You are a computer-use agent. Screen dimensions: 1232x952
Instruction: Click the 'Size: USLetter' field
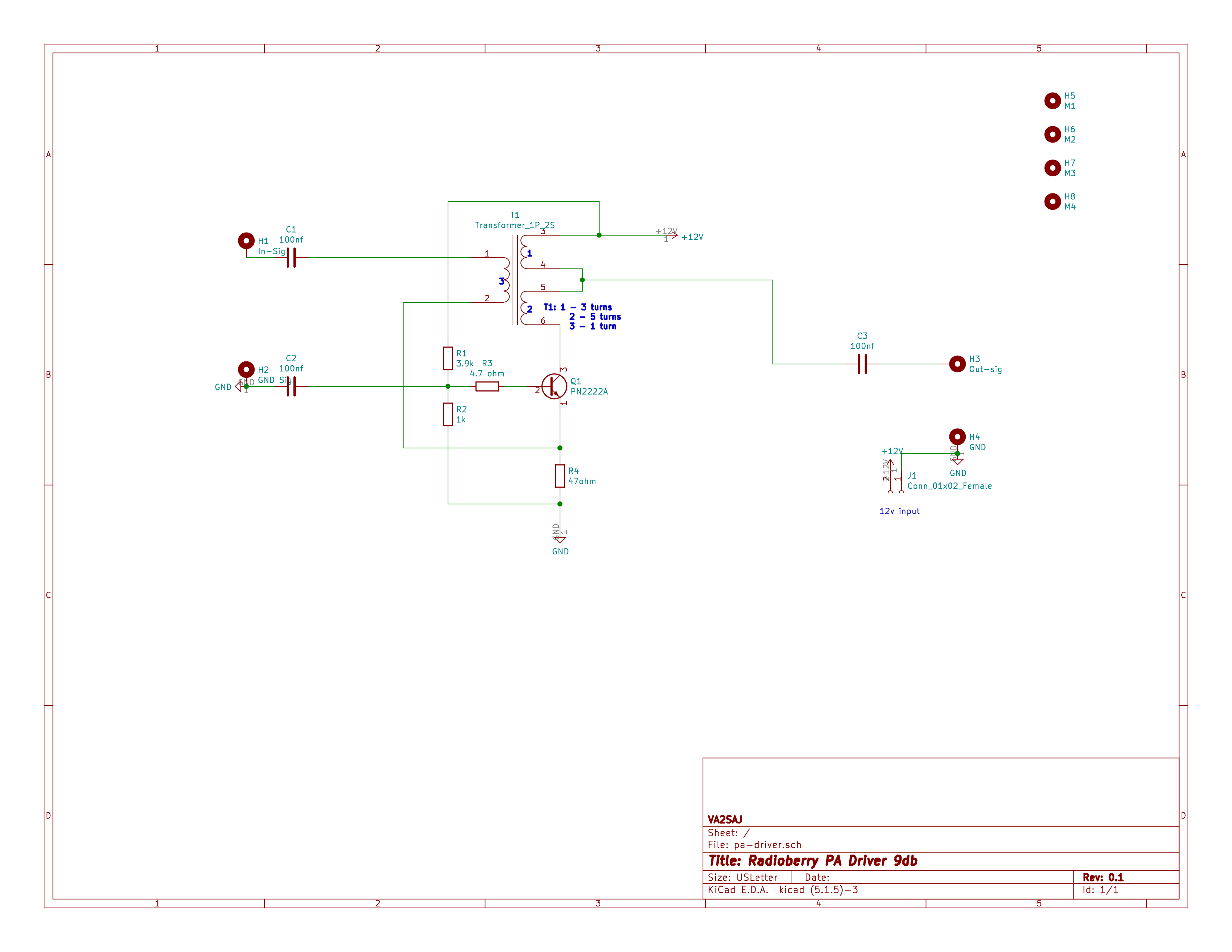pyautogui.click(x=742, y=878)
